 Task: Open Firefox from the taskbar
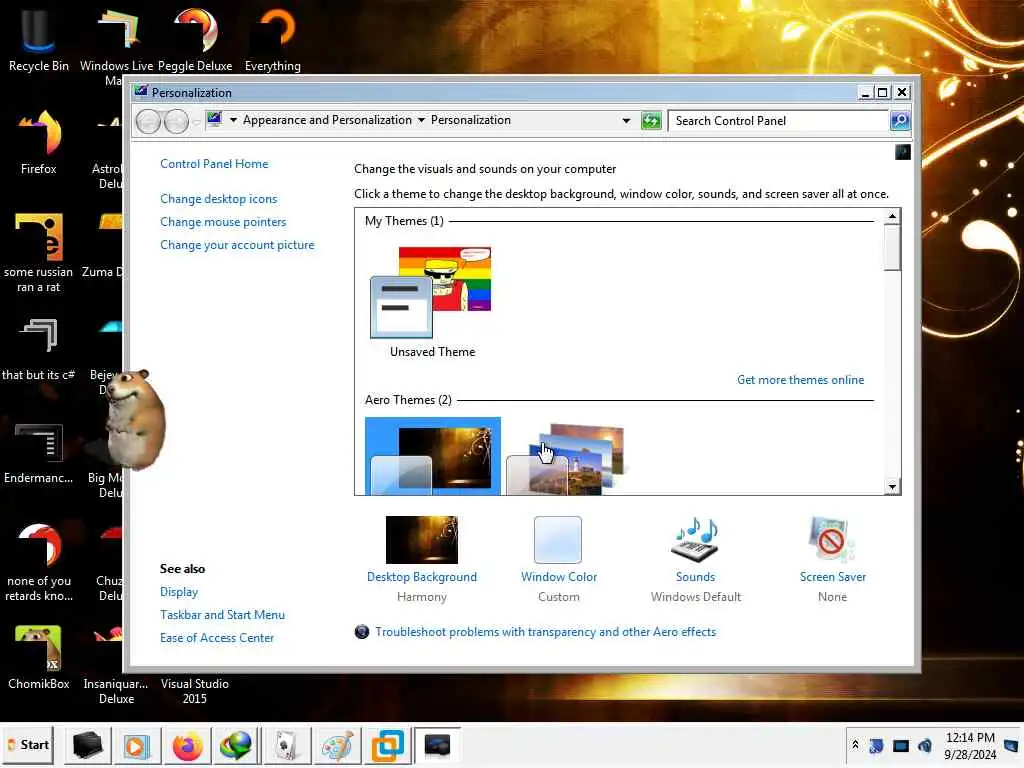point(187,745)
